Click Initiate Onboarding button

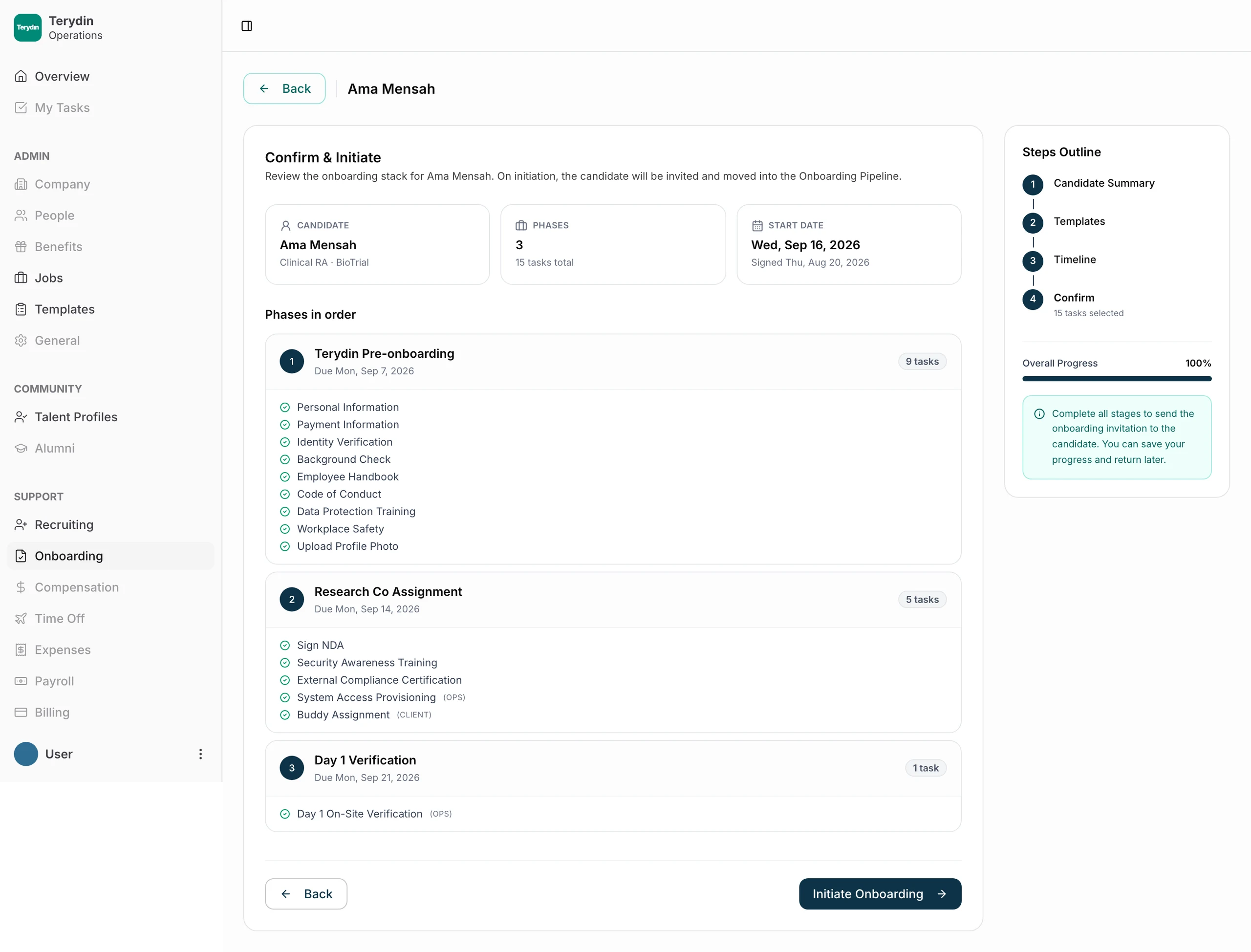880,894
